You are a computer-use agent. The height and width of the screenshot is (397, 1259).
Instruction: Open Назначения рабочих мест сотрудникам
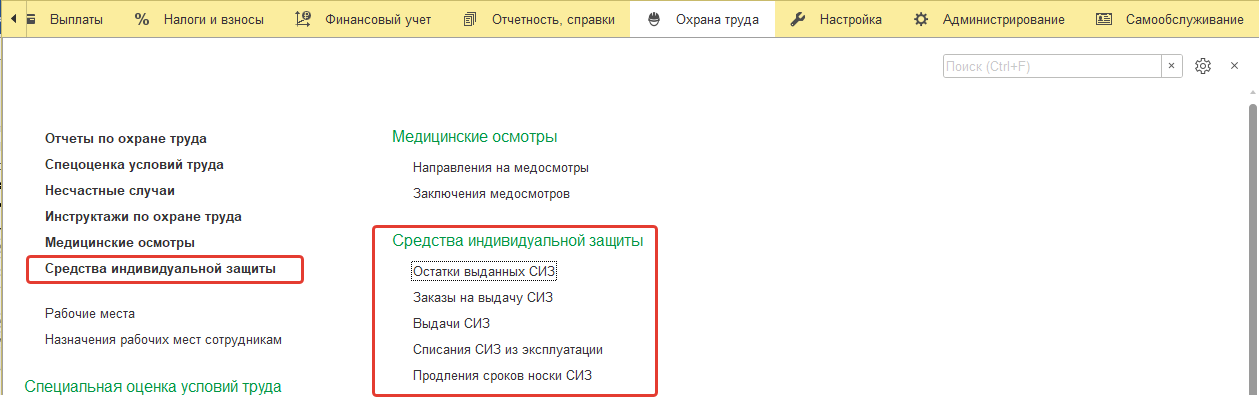(163, 340)
